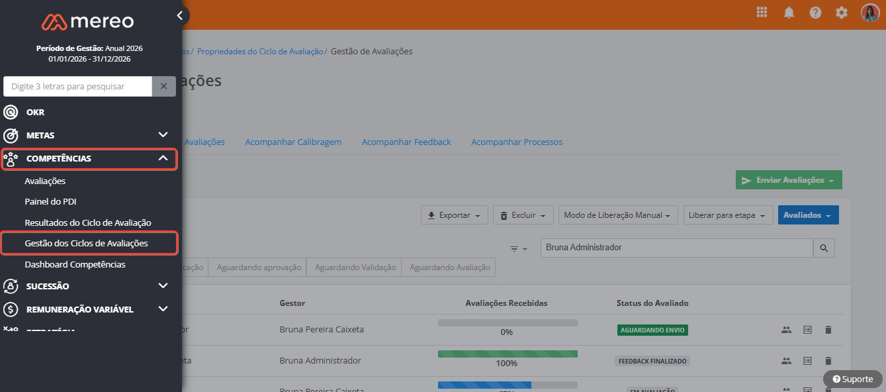Click the Aguardando Envio status badge
The height and width of the screenshot is (392, 886).
pos(653,330)
